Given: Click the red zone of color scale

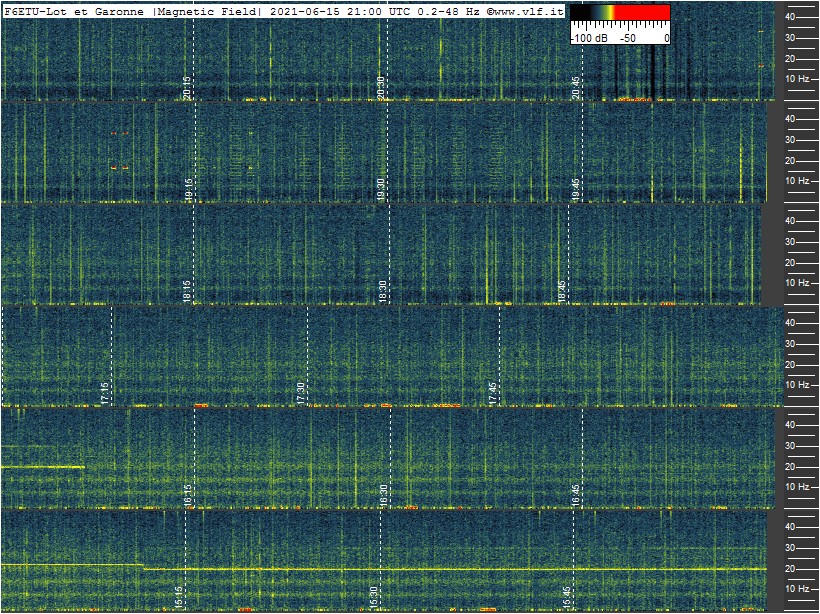Looking at the screenshot, I should 642,12.
